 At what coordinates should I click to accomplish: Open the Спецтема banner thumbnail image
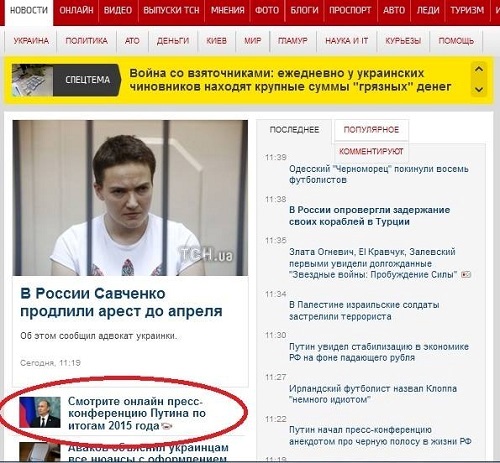coord(32,80)
